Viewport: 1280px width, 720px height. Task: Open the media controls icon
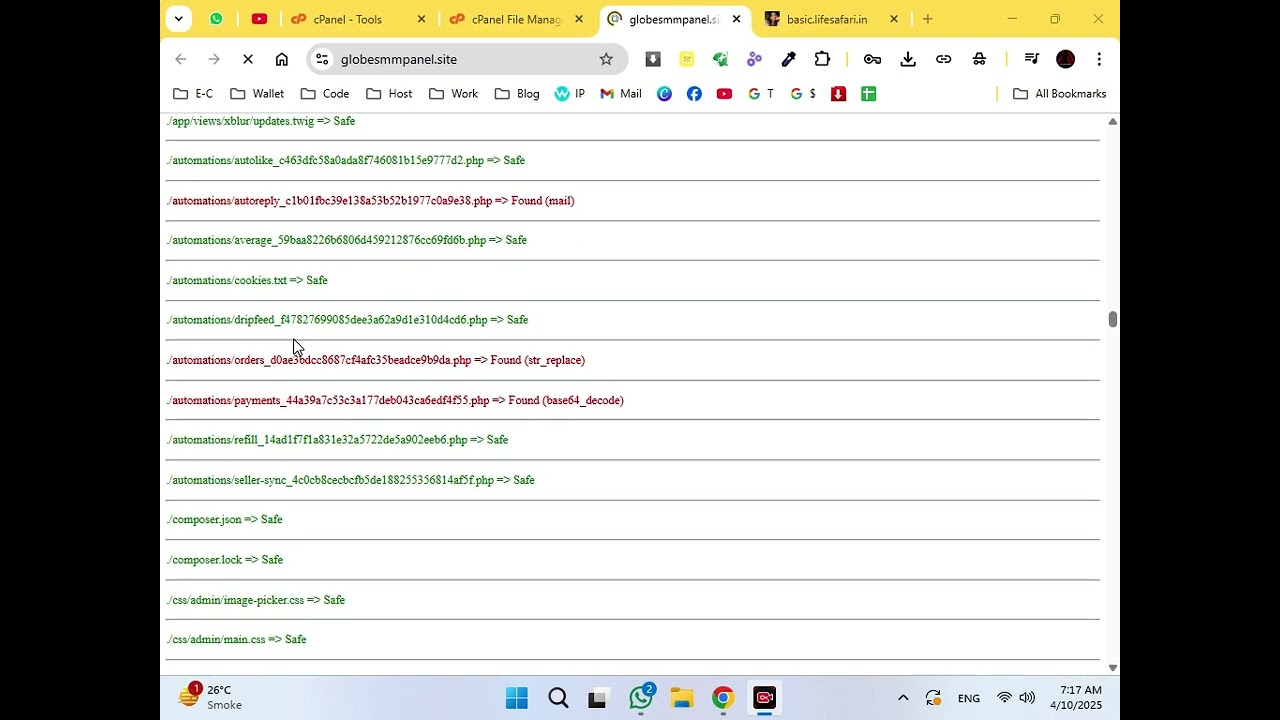click(x=1032, y=59)
